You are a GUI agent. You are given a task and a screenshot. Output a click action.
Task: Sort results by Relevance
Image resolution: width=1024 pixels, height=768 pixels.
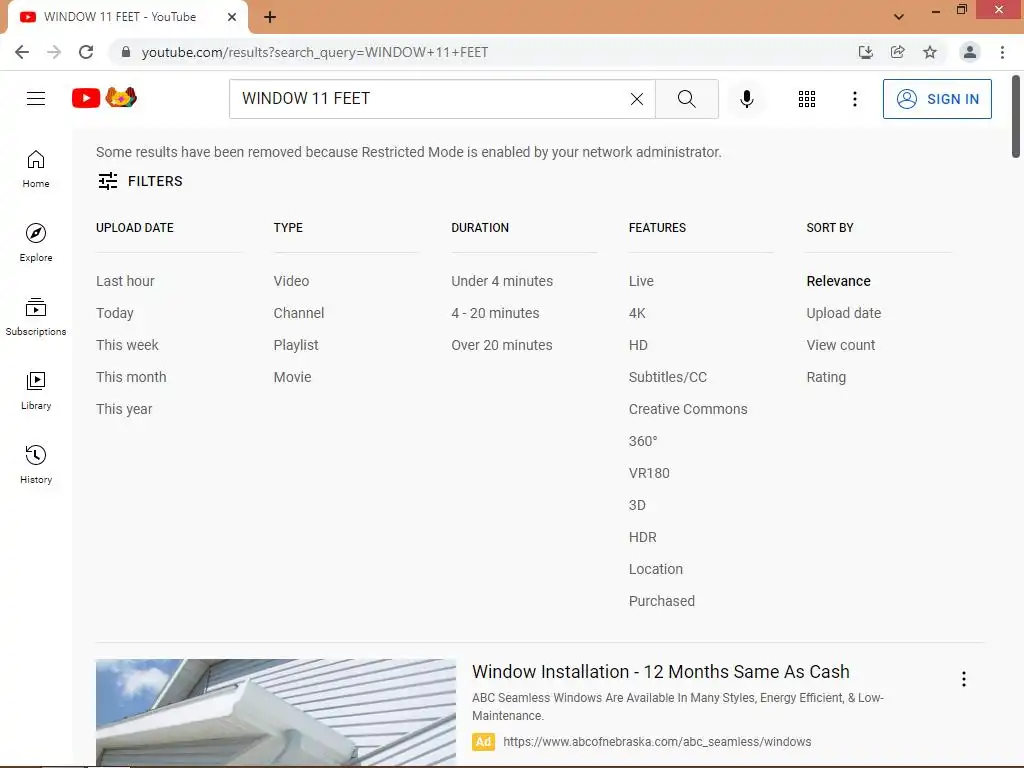(x=839, y=281)
